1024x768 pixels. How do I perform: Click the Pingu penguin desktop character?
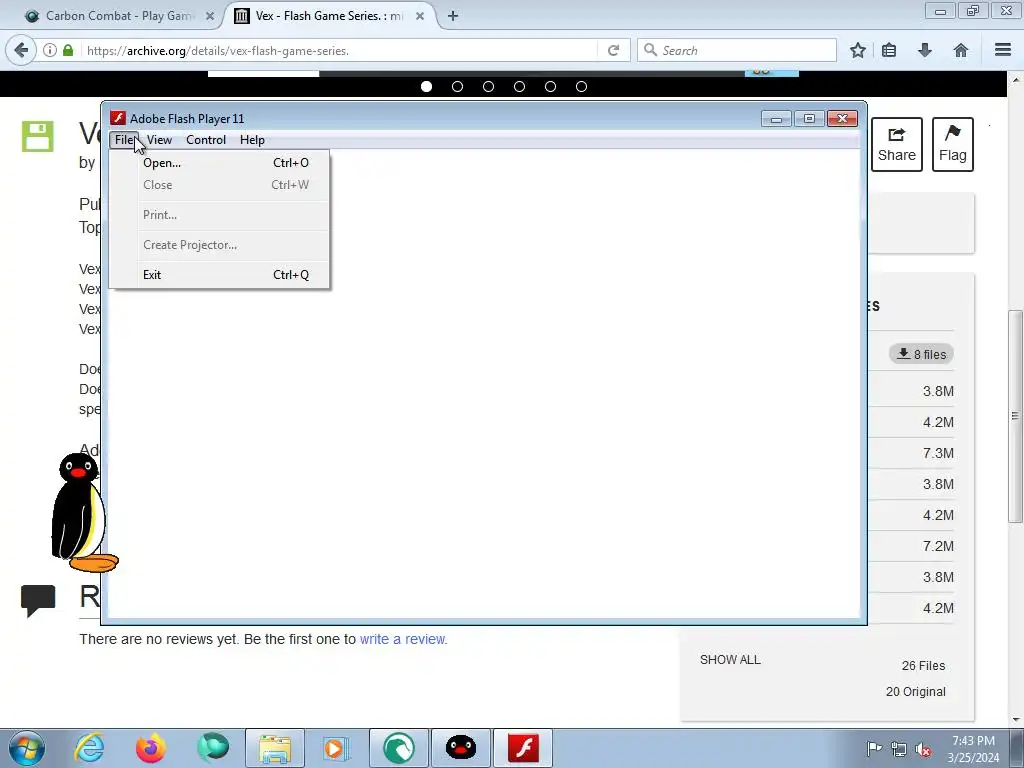[x=82, y=513]
